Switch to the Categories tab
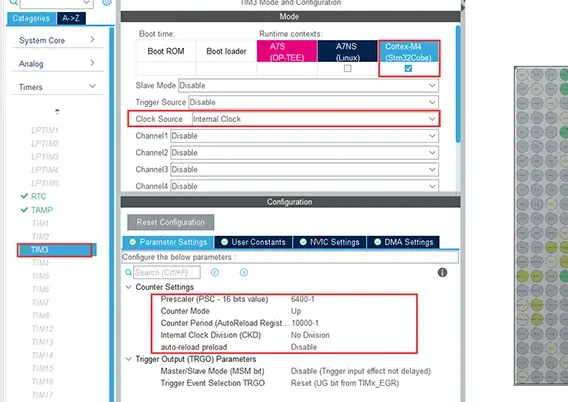 tap(31, 18)
